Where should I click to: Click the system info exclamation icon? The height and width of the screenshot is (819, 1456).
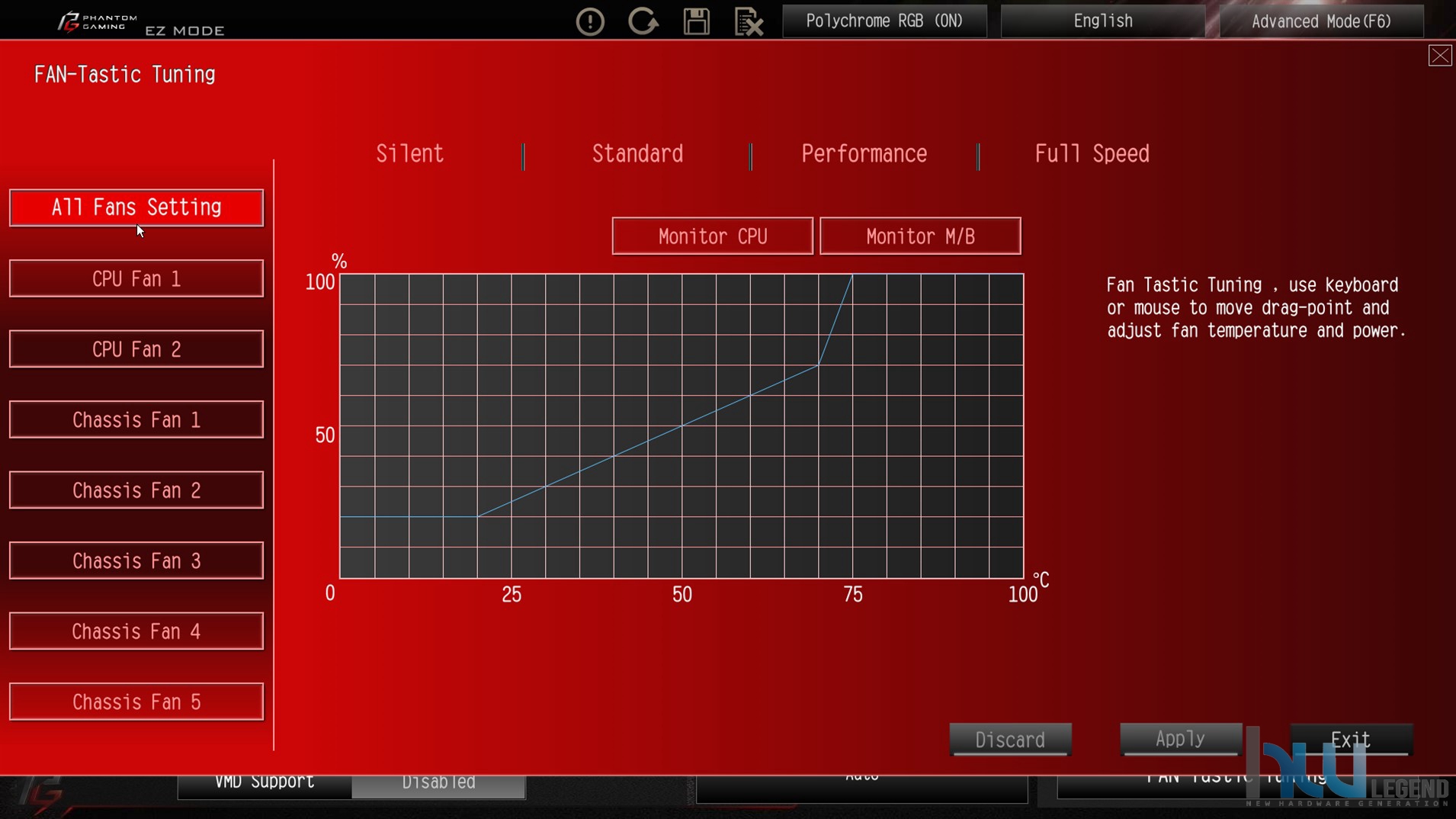(590, 21)
